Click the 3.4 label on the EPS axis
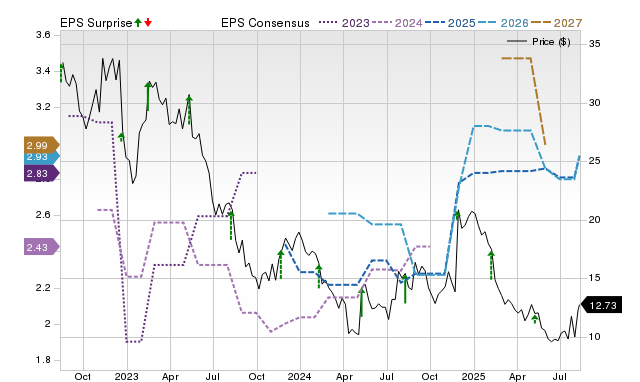Screen dimensions: 640x382 [x=43, y=71]
